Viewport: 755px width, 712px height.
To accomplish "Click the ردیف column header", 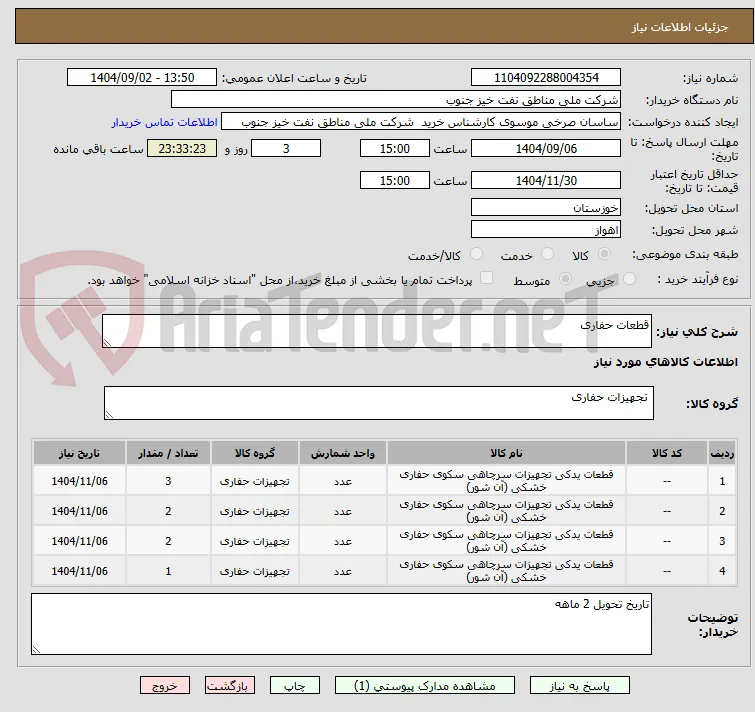I will click(x=722, y=453).
